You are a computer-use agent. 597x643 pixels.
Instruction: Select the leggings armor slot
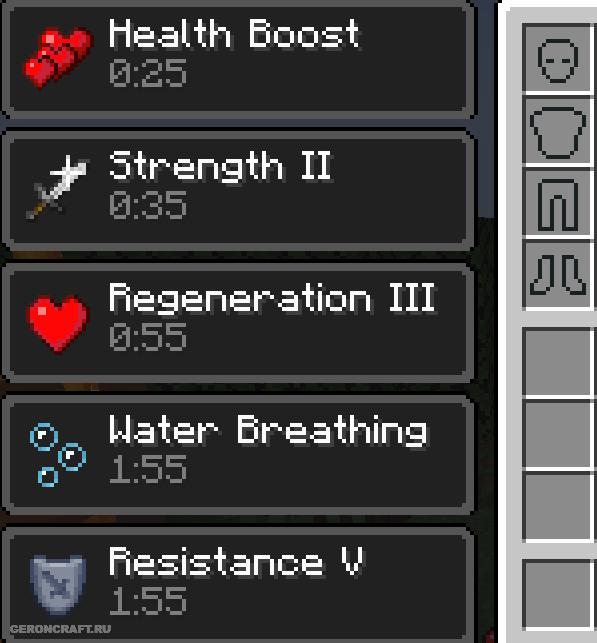tap(558, 204)
